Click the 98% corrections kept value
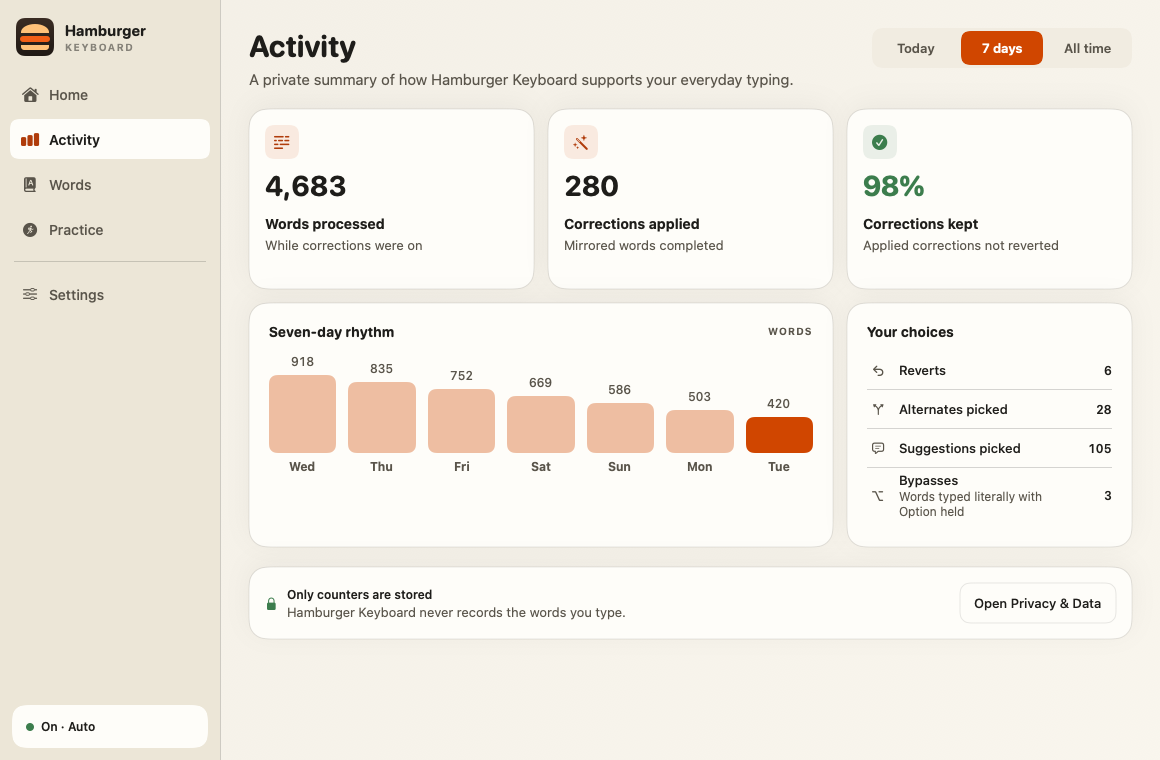Image resolution: width=1160 pixels, height=760 pixels. click(x=894, y=186)
